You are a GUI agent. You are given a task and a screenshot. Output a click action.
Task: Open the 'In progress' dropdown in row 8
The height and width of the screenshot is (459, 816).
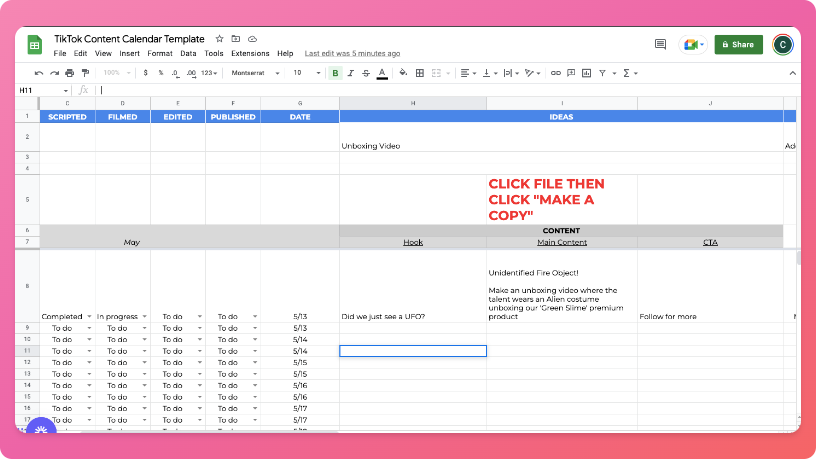point(144,316)
